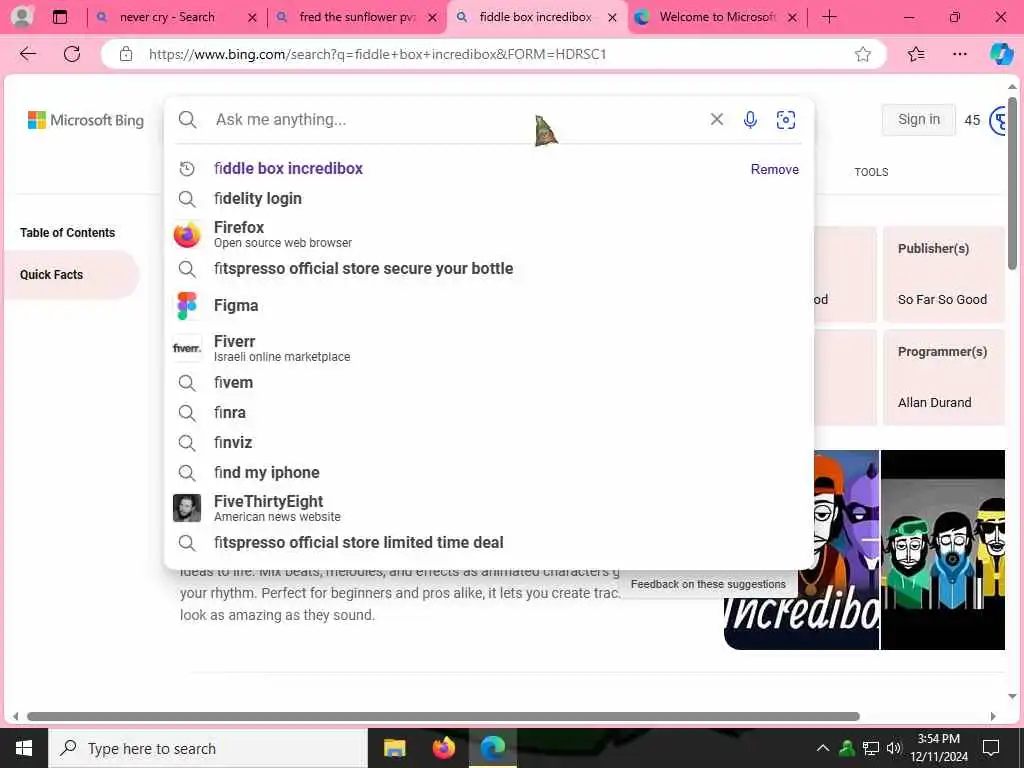Open the site info lock icon

point(126,54)
